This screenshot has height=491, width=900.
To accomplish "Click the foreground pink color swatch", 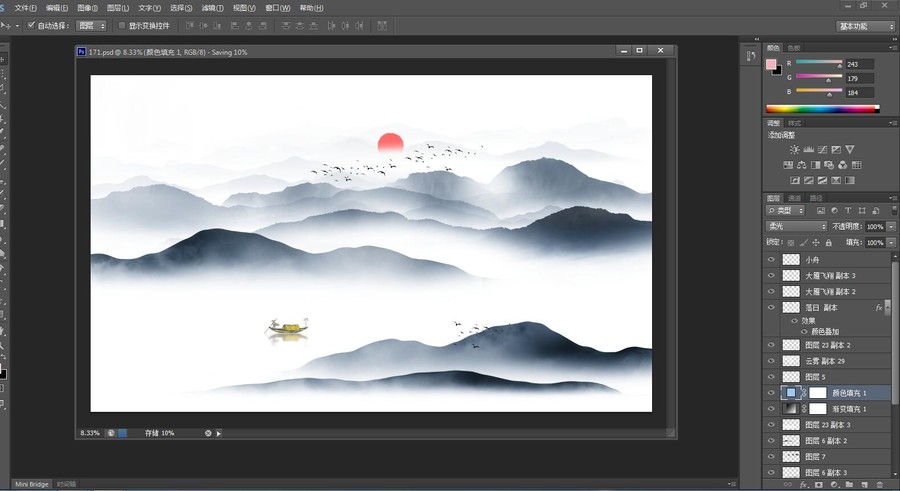I will click(x=771, y=64).
